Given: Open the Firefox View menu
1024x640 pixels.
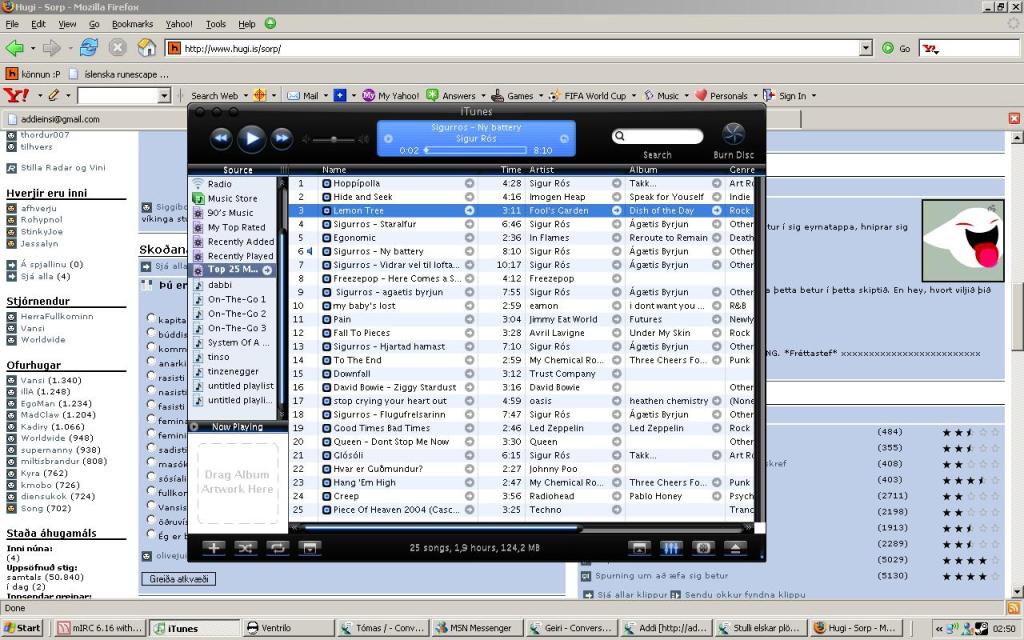Looking at the screenshot, I should 67,24.
